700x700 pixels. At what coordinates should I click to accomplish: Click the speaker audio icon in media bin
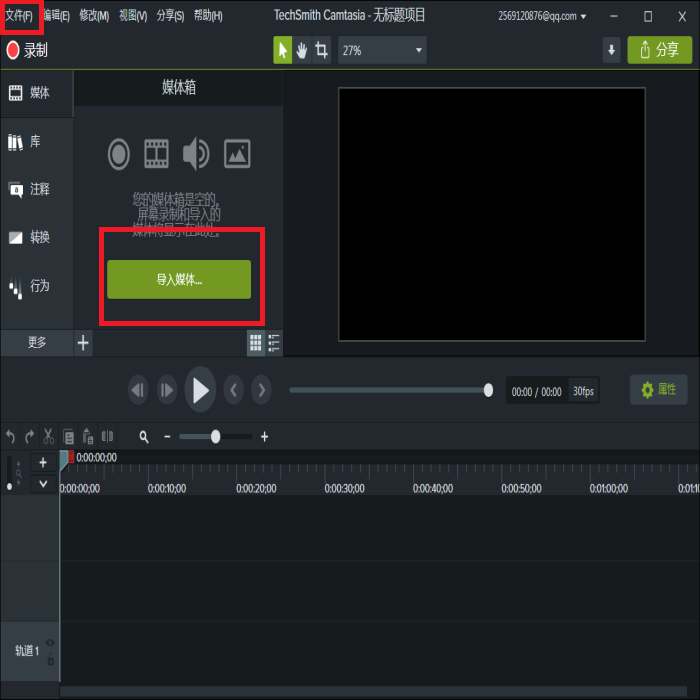(196, 154)
